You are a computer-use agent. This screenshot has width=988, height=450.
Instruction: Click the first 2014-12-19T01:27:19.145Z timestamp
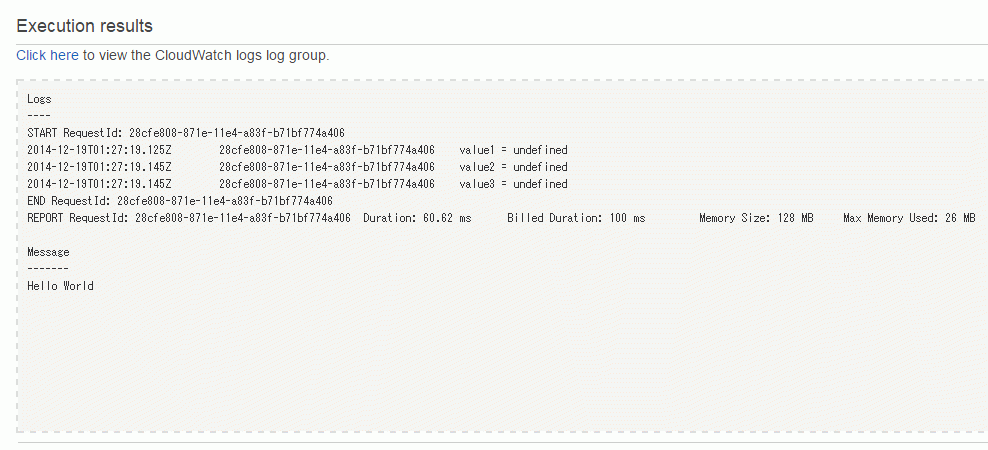(100, 167)
